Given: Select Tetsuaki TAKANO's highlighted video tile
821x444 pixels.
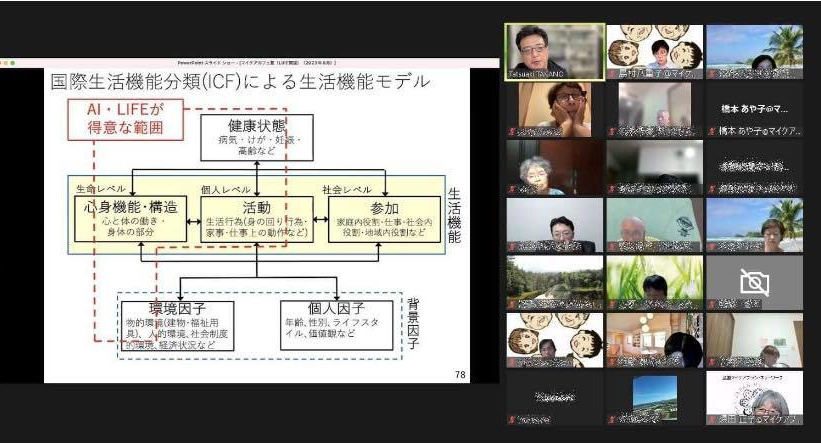Looking at the screenshot, I should [x=553, y=51].
